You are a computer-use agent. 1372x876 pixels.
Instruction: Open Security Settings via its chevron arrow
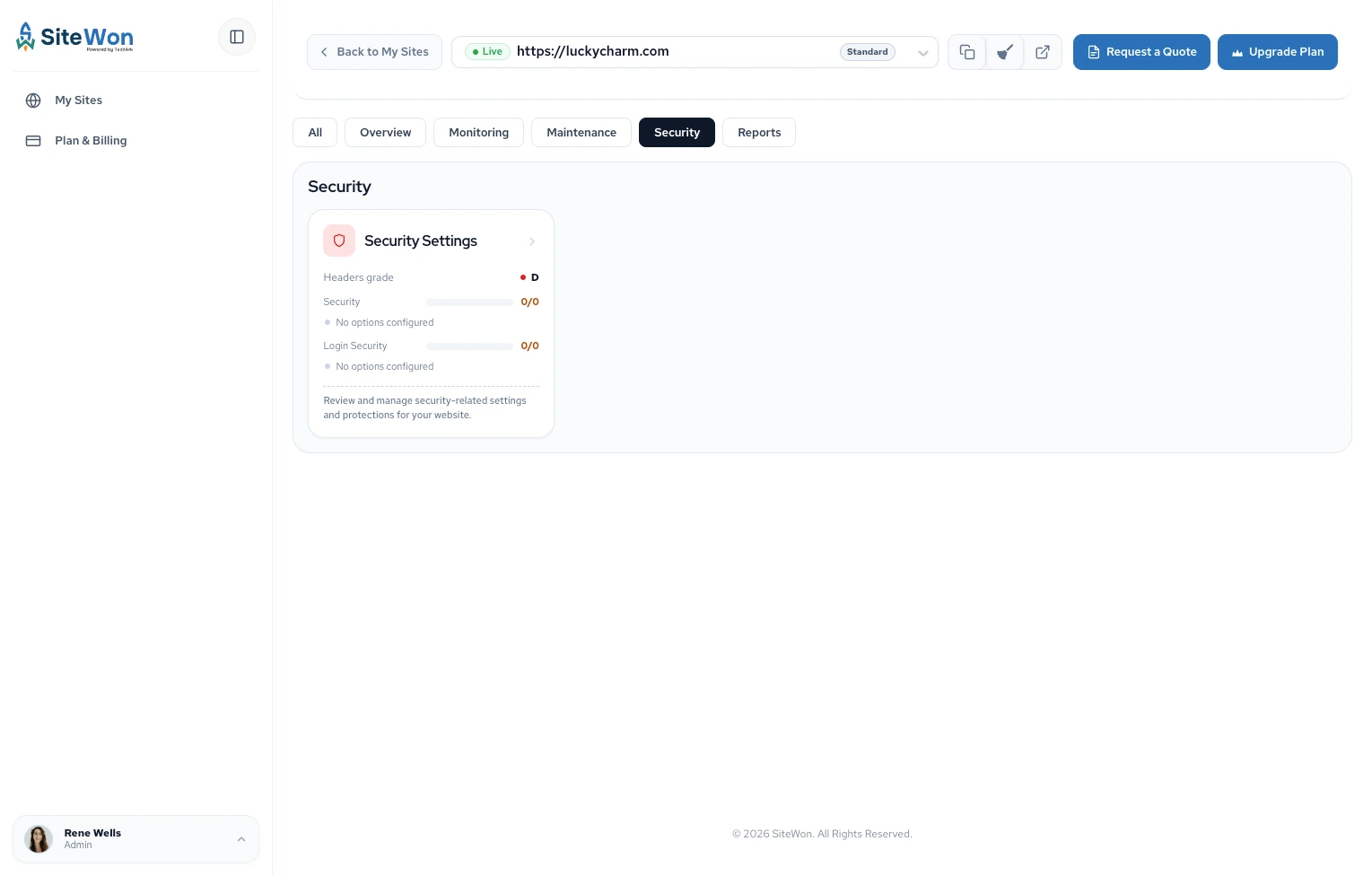[532, 241]
